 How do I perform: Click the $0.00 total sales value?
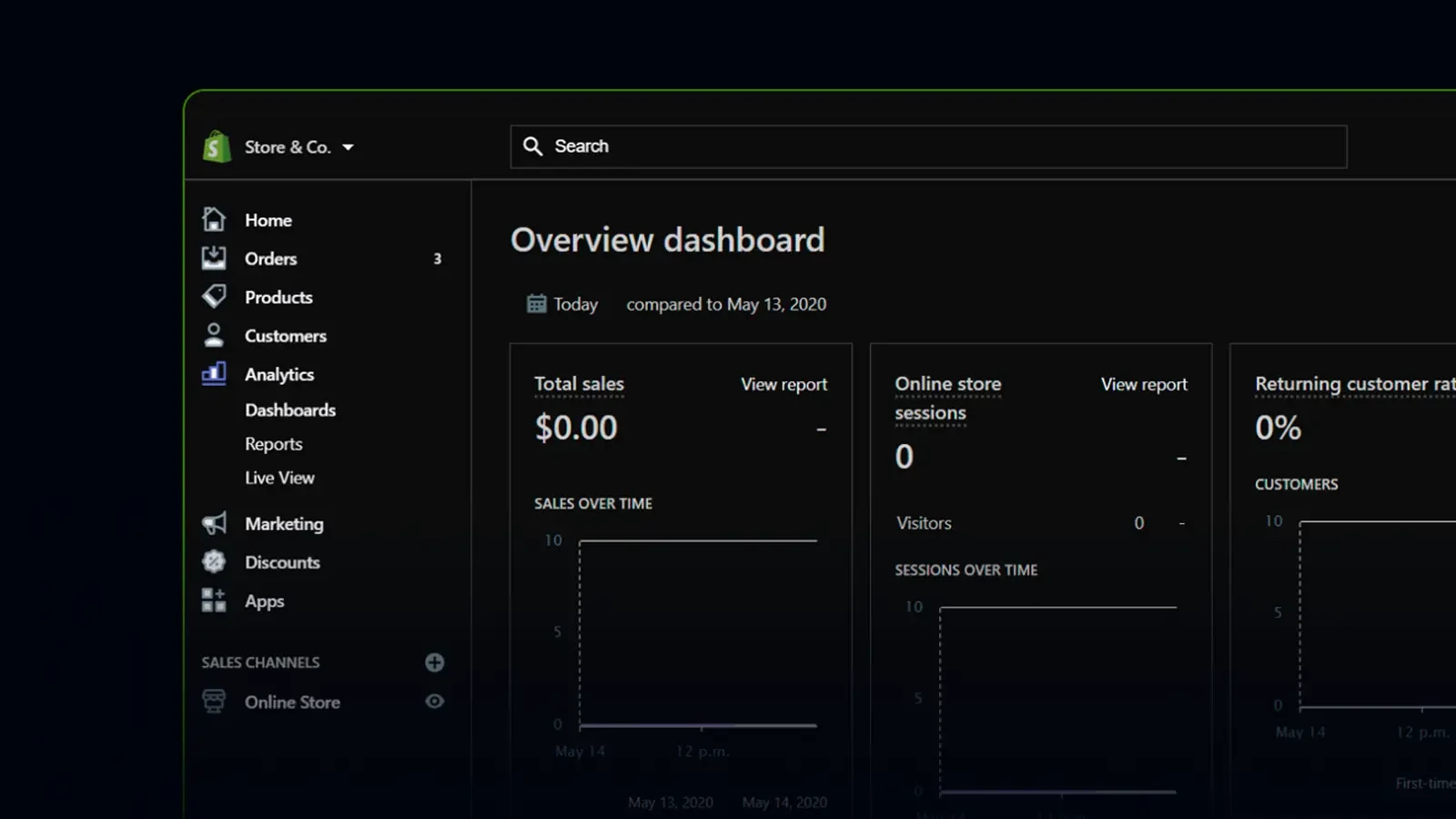(x=576, y=428)
